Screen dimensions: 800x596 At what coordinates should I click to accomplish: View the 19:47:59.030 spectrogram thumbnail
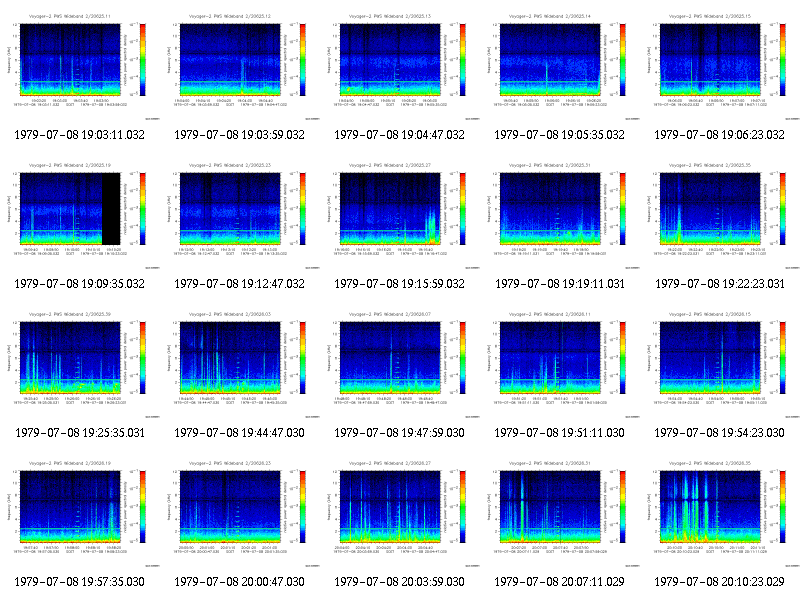tap(399, 363)
